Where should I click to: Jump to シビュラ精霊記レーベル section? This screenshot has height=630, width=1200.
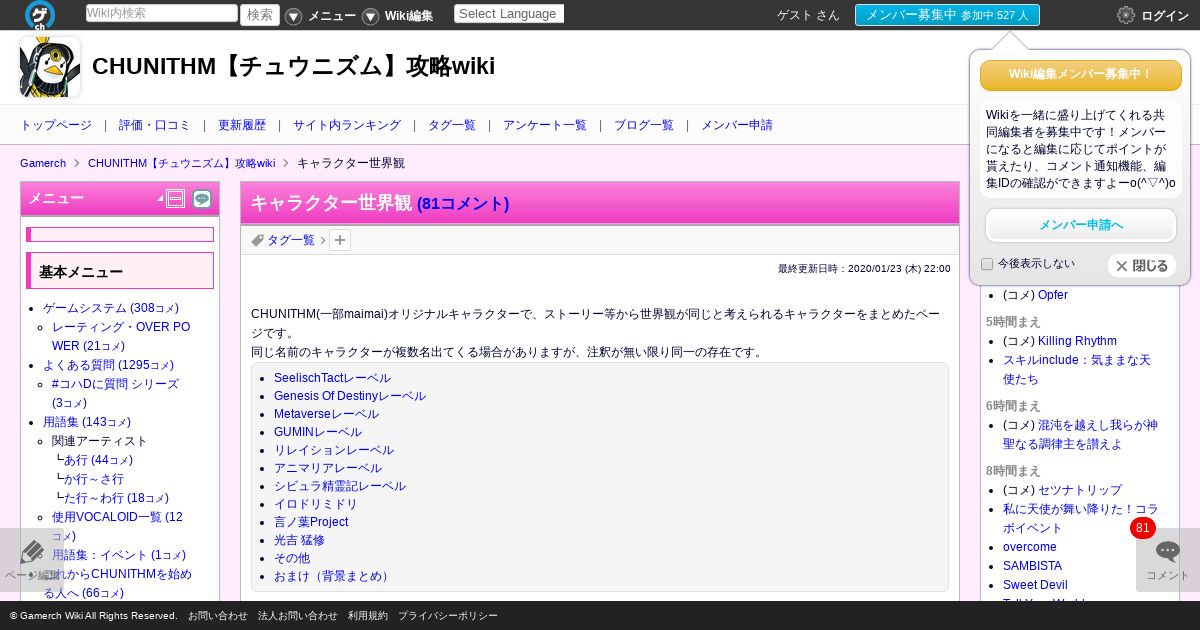point(340,486)
